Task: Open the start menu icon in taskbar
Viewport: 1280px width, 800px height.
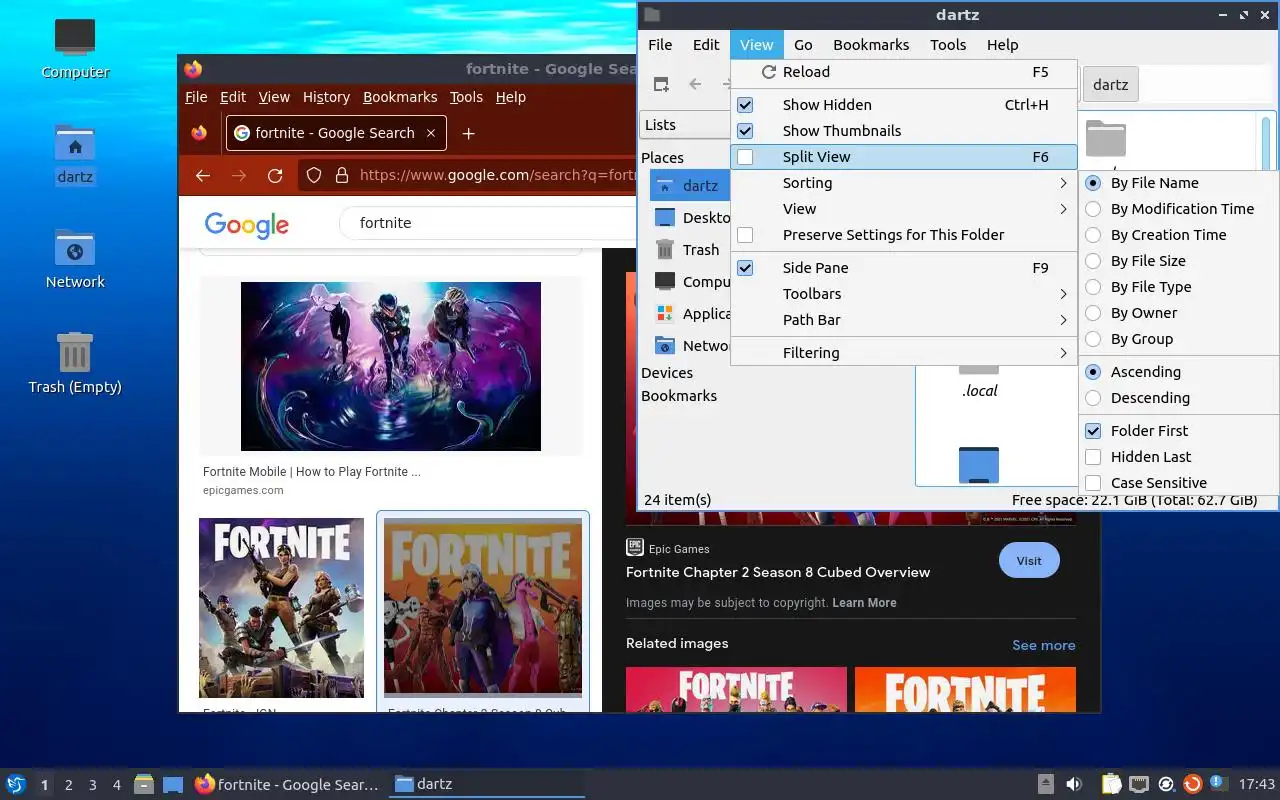Action: click(15, 784)
